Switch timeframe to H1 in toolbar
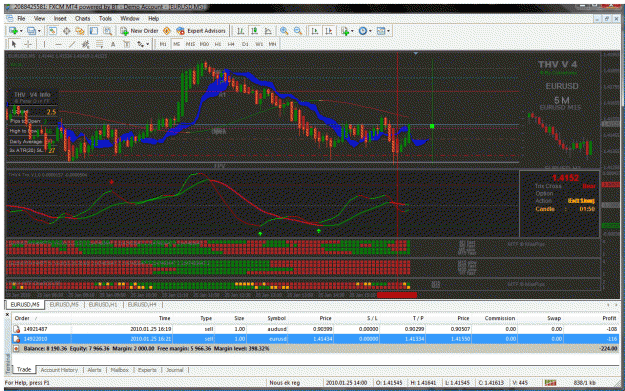Viewport: 625px width, 391px height. click(x=218, y=44)
